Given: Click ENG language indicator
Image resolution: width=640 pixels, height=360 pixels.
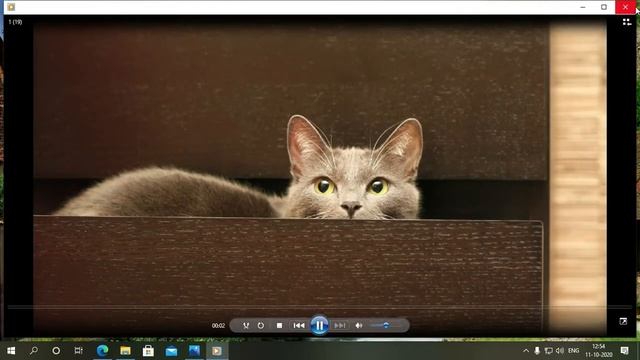Looking at the screenshot, I should tap(573, 351).
